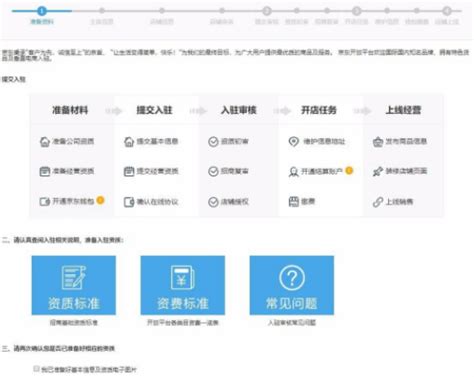Click the chain link icon beside 上线销售
The image size is (474, 377).
click(378, 202)
